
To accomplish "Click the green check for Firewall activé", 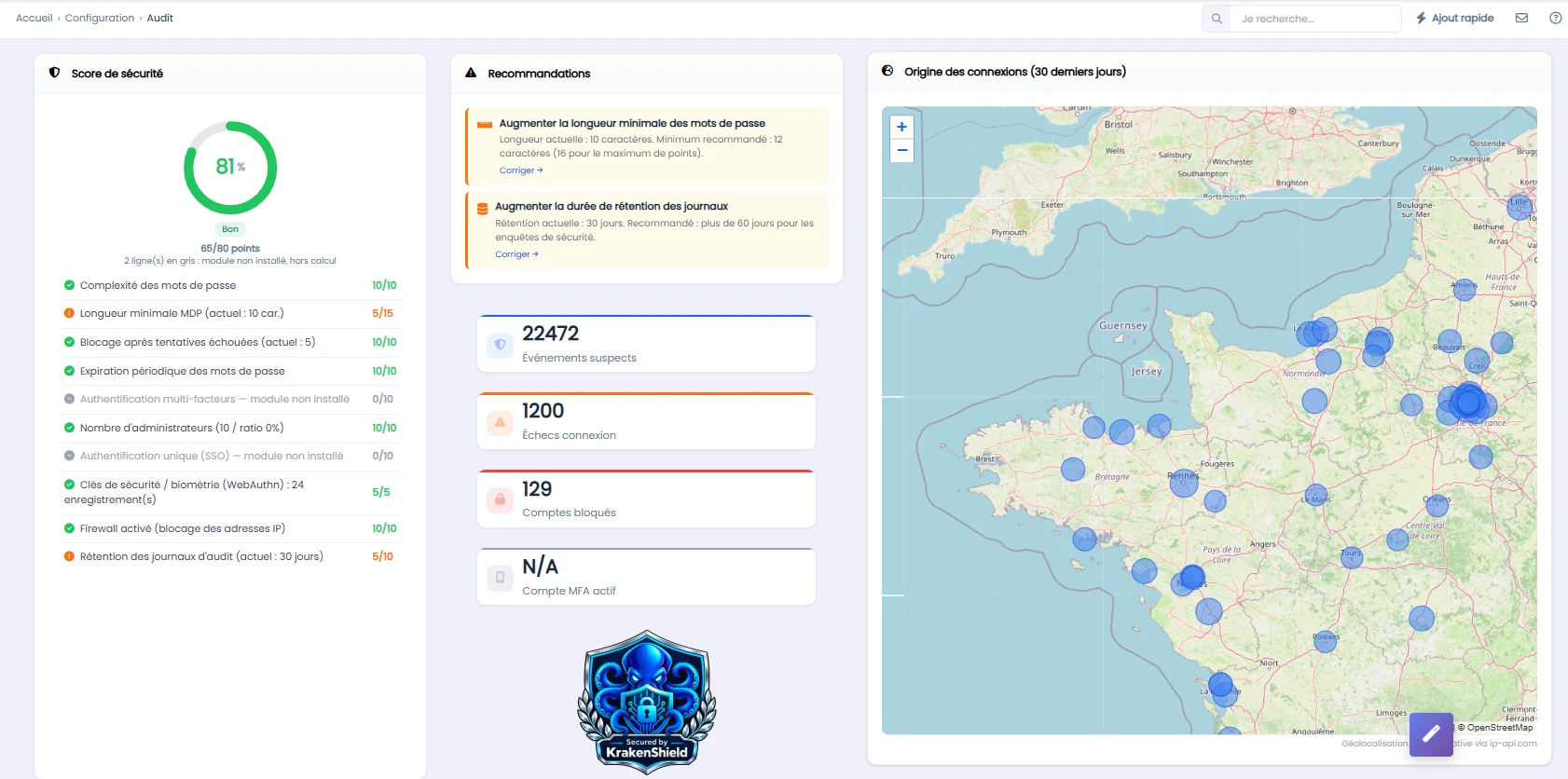I will (69, 528).
